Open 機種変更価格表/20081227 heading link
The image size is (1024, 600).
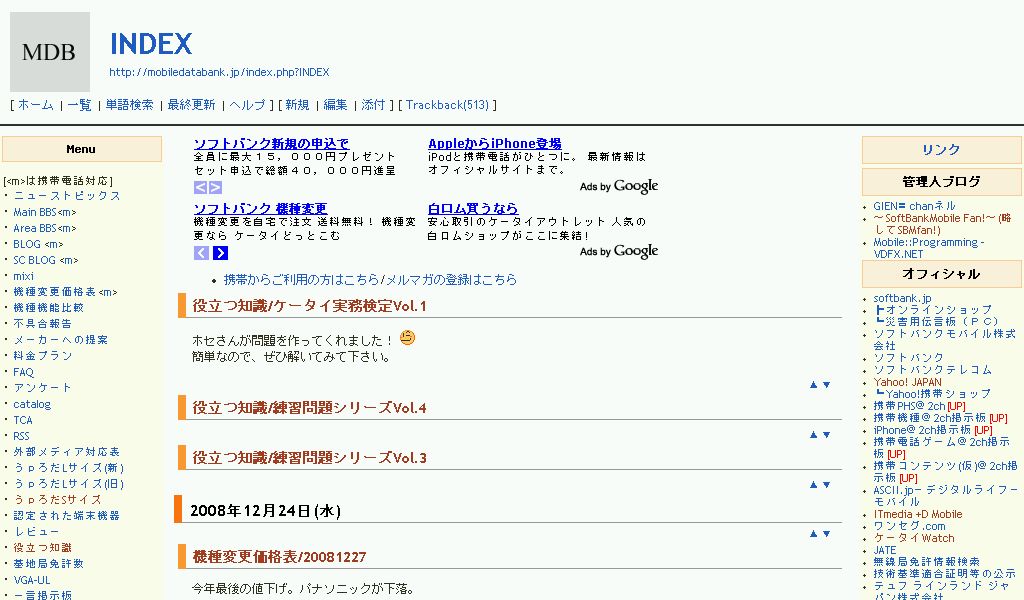pyautogui.click(x=279, y=557)
